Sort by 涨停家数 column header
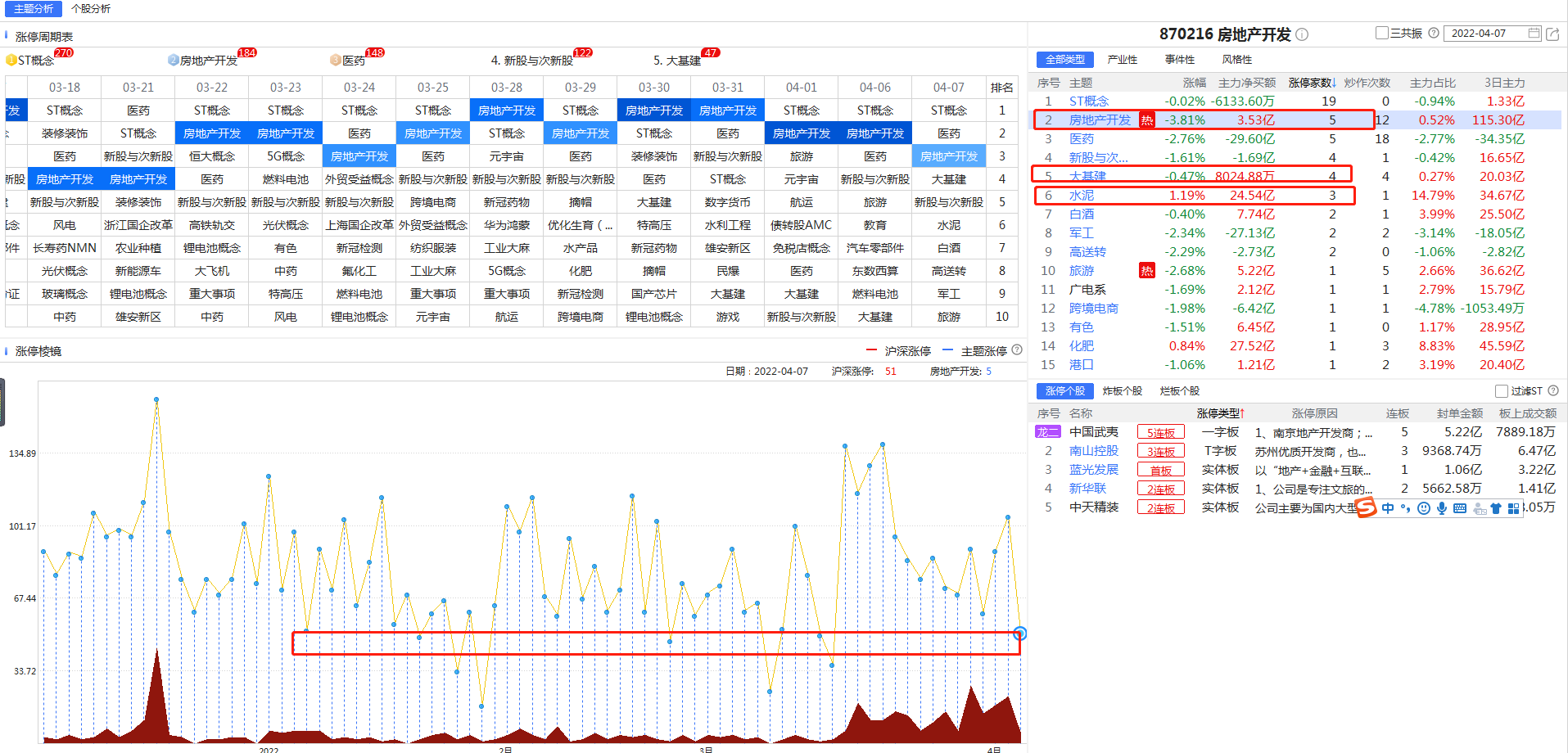 (x=1312, y=83)
